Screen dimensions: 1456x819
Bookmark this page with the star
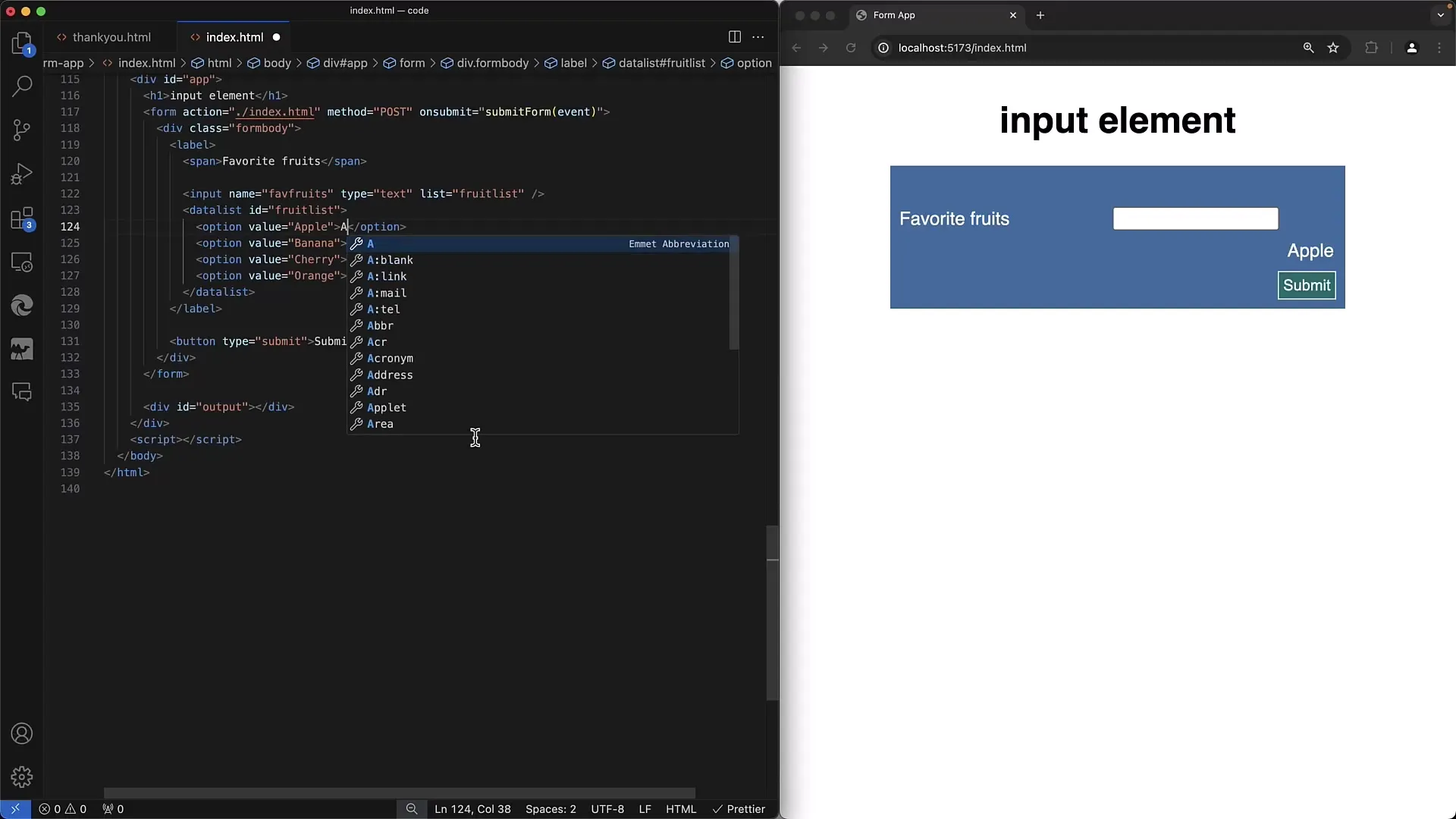(1333, 48)
